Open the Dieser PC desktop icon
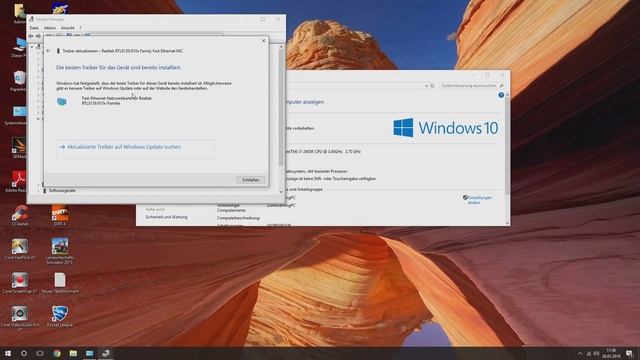640x360 pixels. click(x=19, y=47)
